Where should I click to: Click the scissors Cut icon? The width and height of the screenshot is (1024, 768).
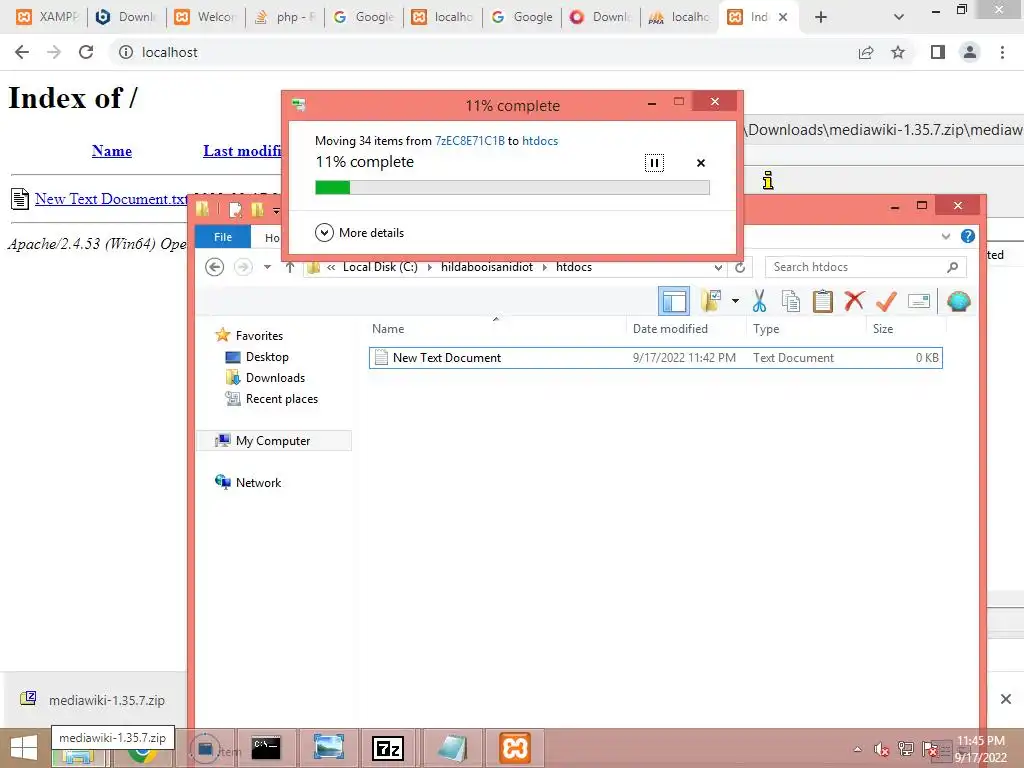tap(759, 301)
